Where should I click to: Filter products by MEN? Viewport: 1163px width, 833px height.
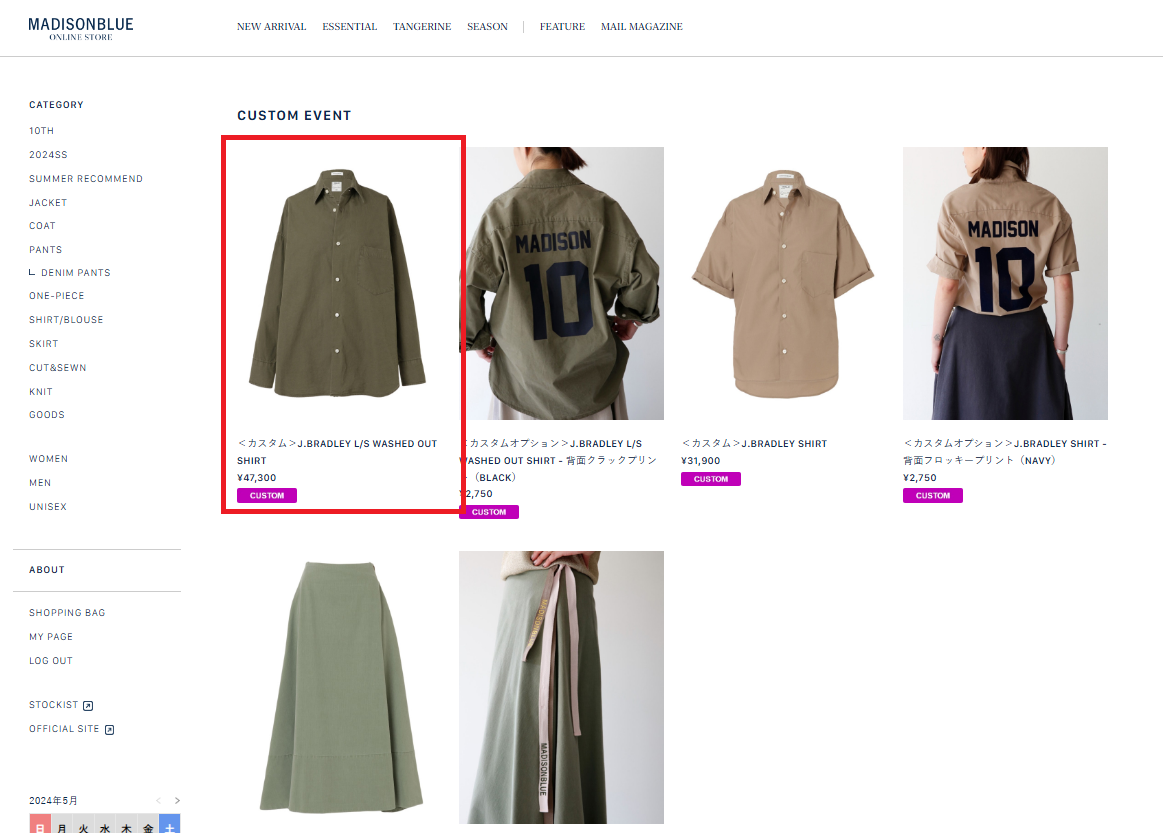40,483
